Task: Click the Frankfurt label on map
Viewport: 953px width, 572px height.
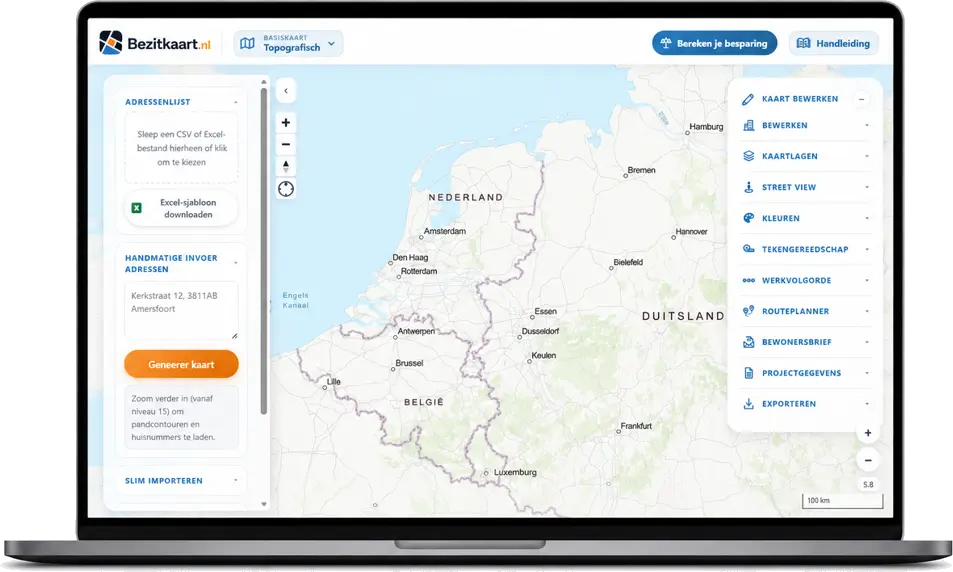Action: click(636, 426)
